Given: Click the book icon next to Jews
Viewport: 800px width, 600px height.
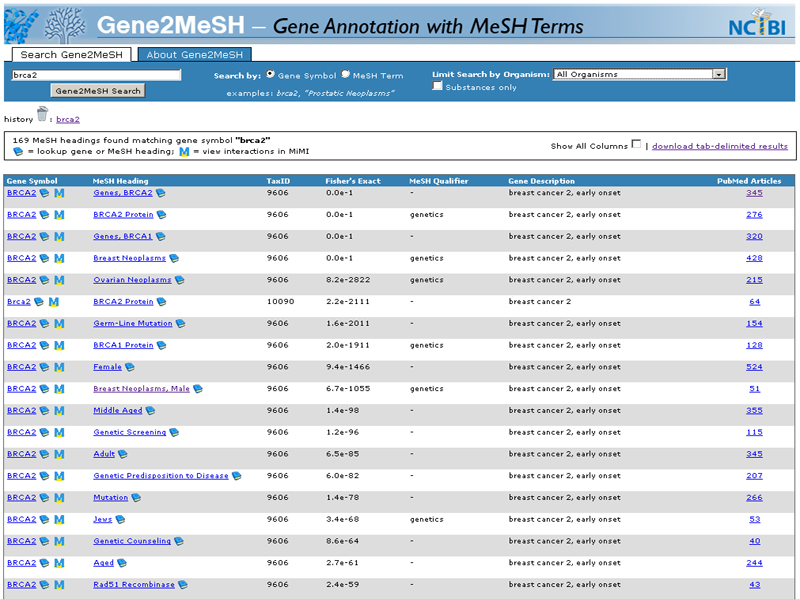Looking at the screenshot, I should (120, 520).
